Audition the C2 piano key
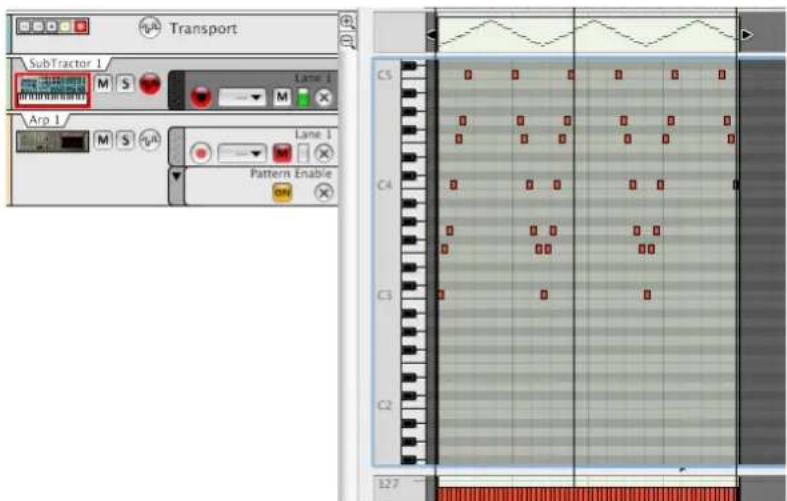787x501 pixels. 415,405
